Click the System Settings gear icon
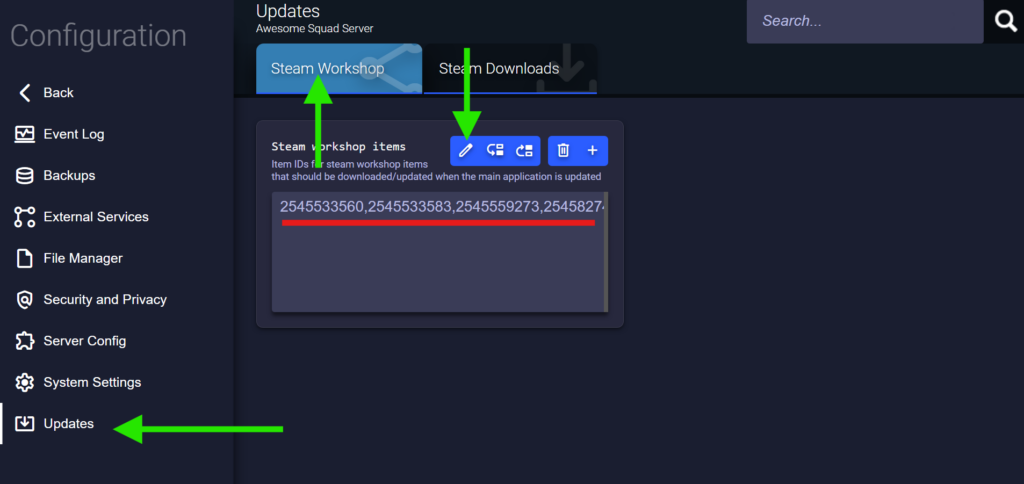This screenshot has width=1024, height=484. (x=25, y=383)
